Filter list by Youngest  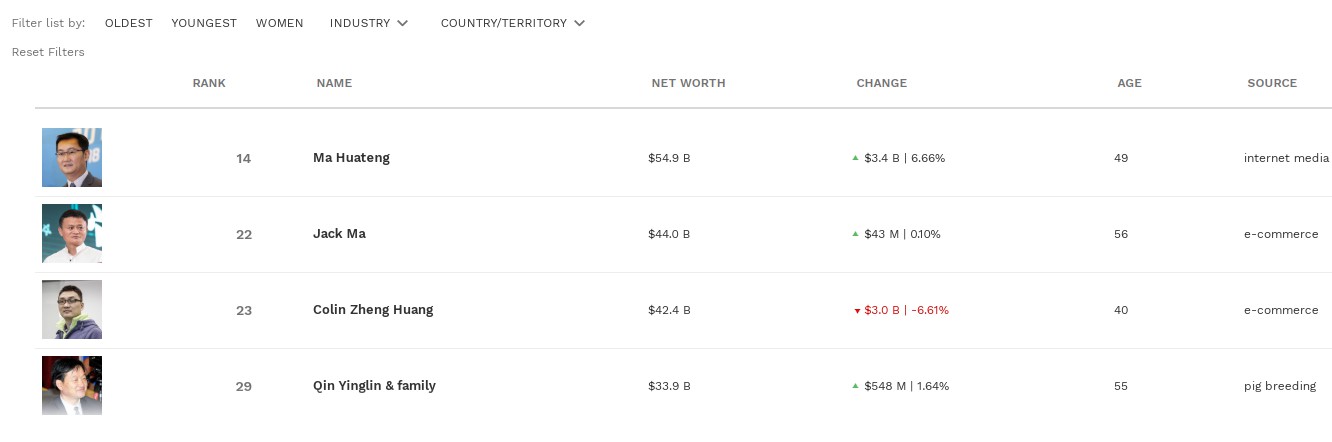pos(204,23)
